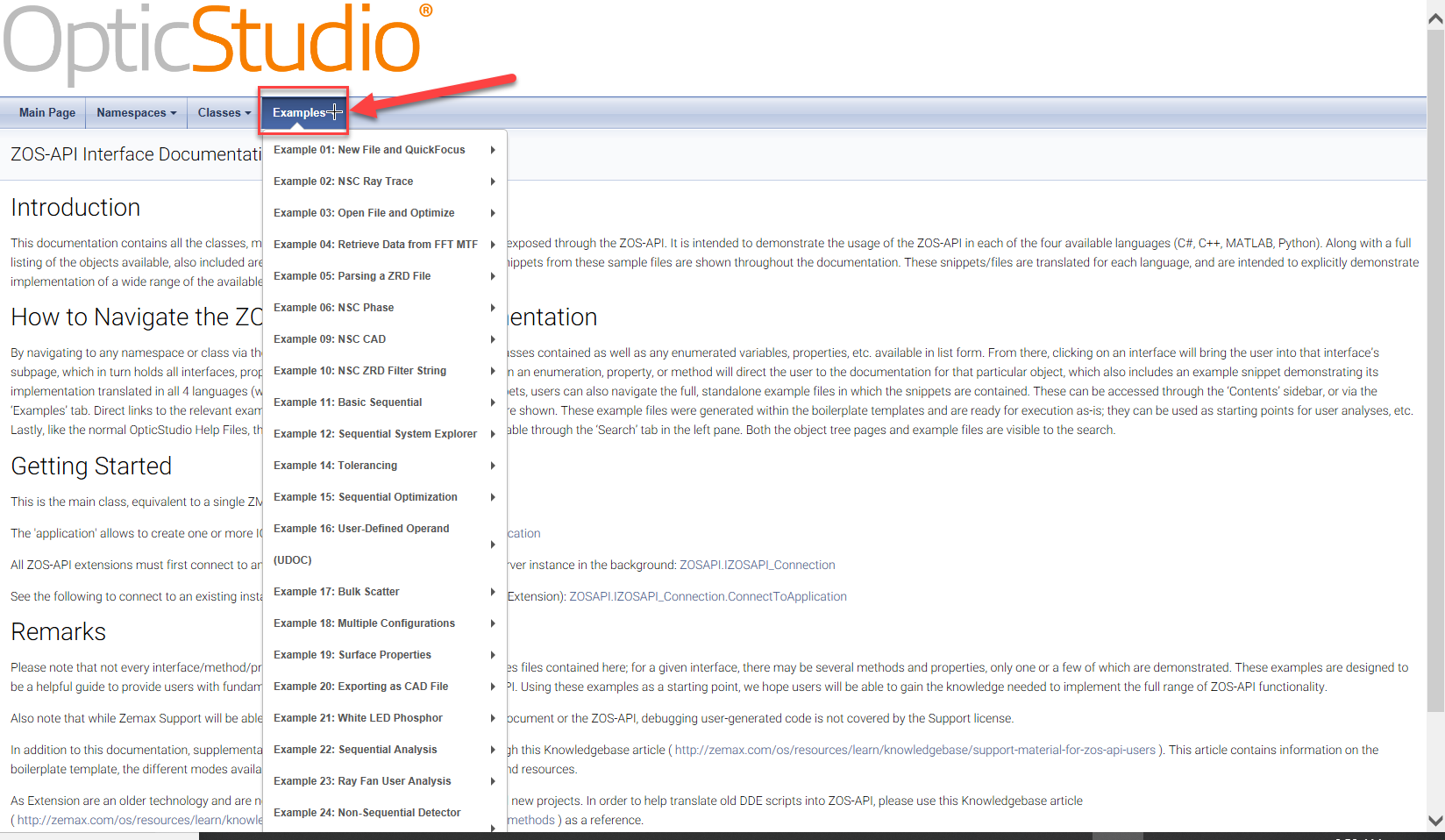Open ZOSAPI.IZOSAPI_Connection.ConnectToApplication link
Image resolution: width=1445 pixels, height=840 pixels.
pos(708,596)
